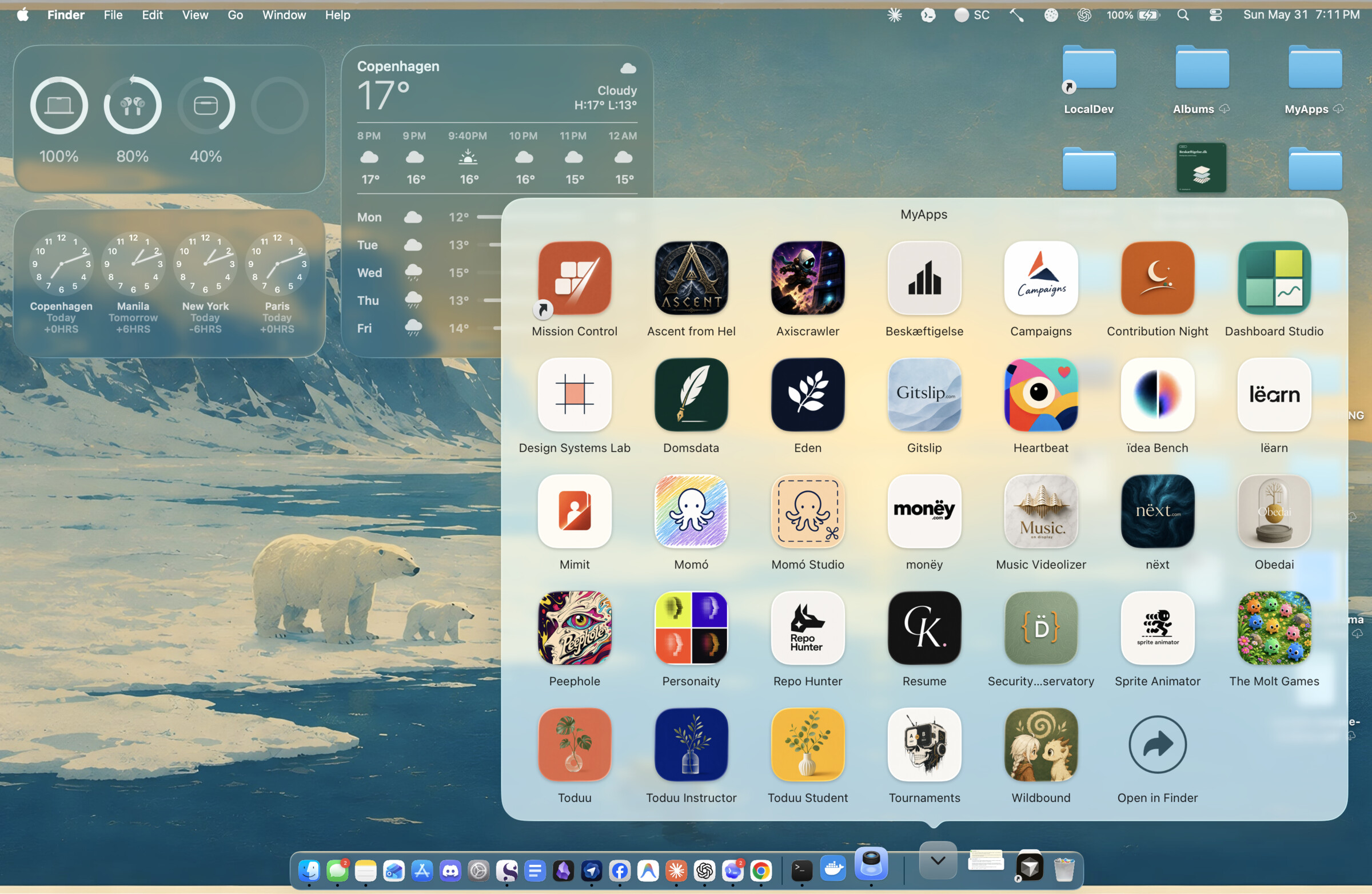1372x894 pixels.
Task: Open the Beskæftigelse bar-chart app
Action: point(924,278)
